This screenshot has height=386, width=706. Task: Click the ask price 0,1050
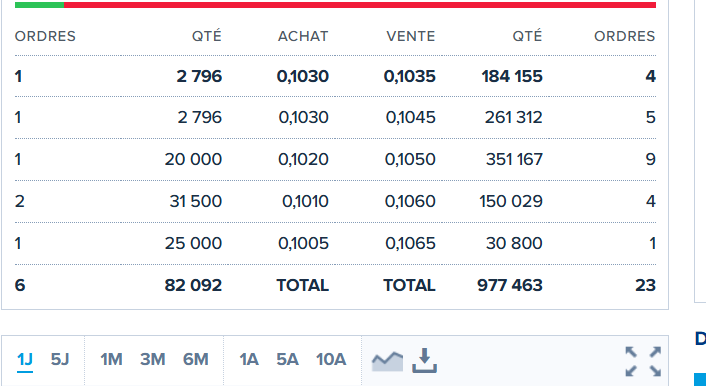click(x=410, y=159)
